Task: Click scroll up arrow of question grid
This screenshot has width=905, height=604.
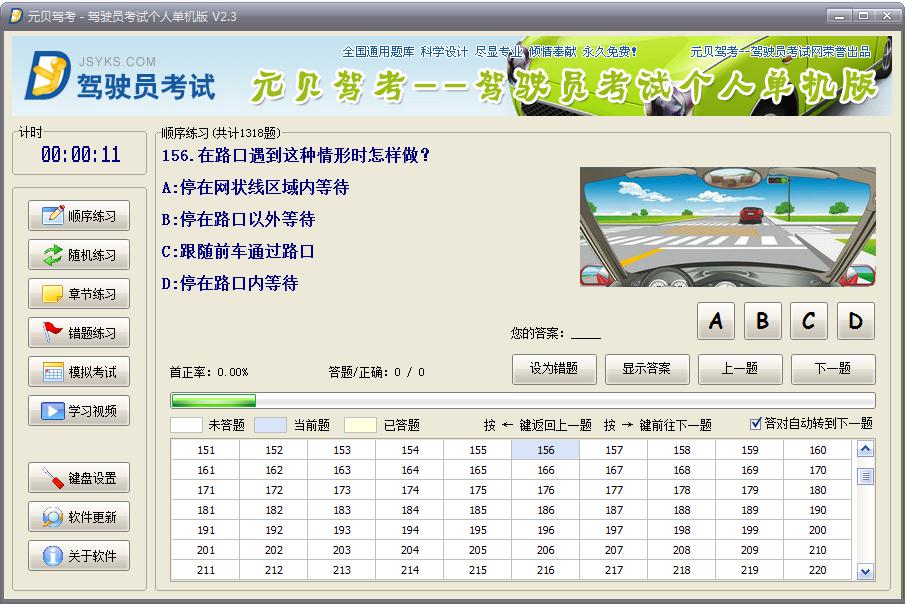Action: 865,449
